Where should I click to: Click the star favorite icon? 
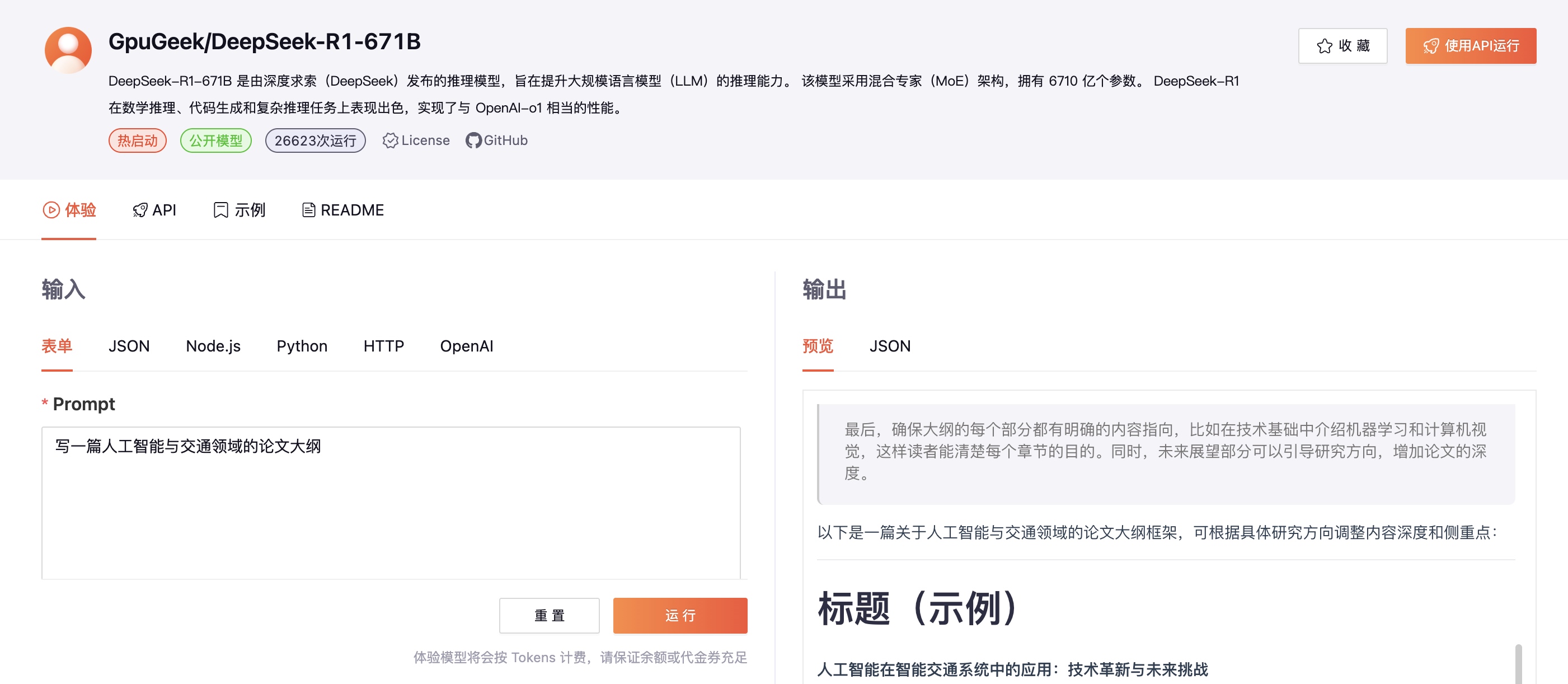pos(1324,46)
